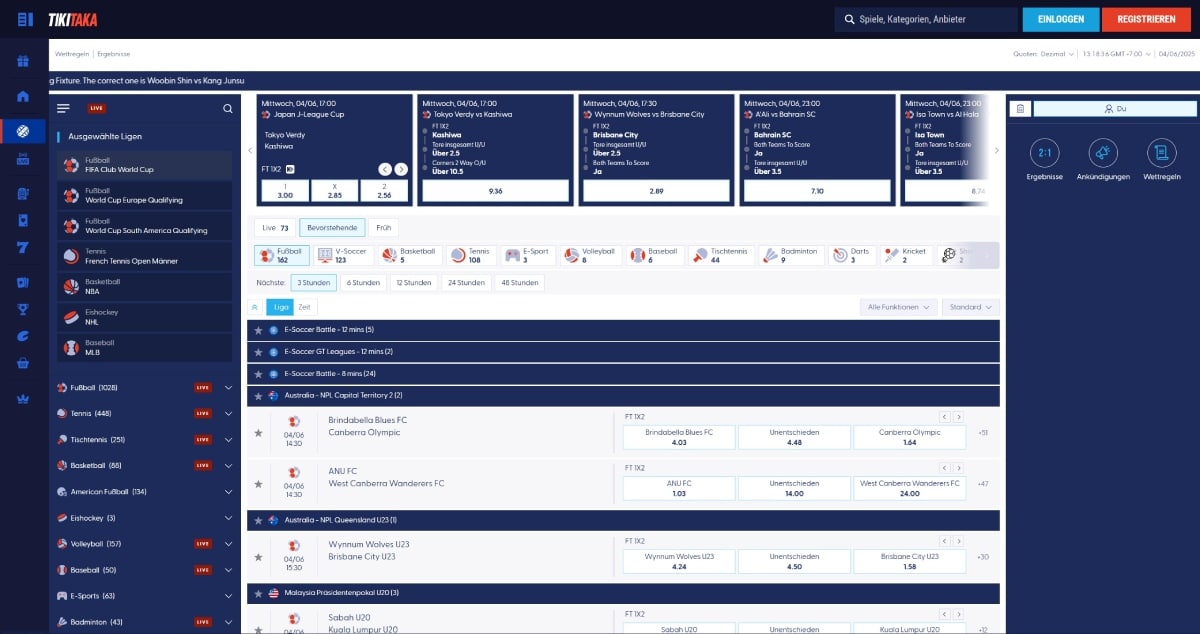Open the Alle Funktionen dropdown
Image resolution: width=1200 pixels, height=634 pixels.
click(x=899, y=307)
